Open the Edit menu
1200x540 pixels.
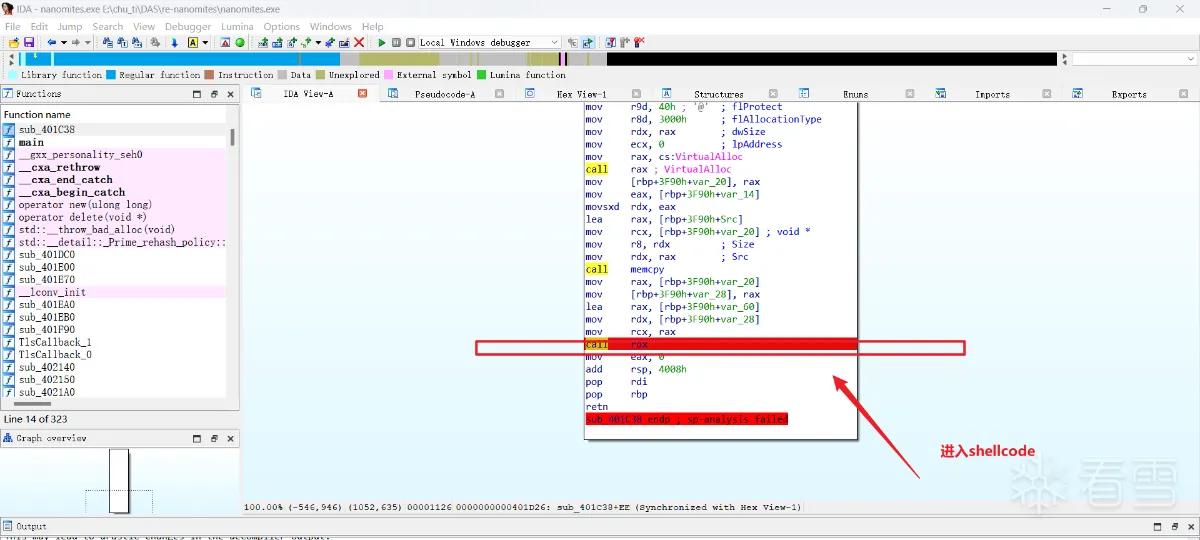coord(39,27)
